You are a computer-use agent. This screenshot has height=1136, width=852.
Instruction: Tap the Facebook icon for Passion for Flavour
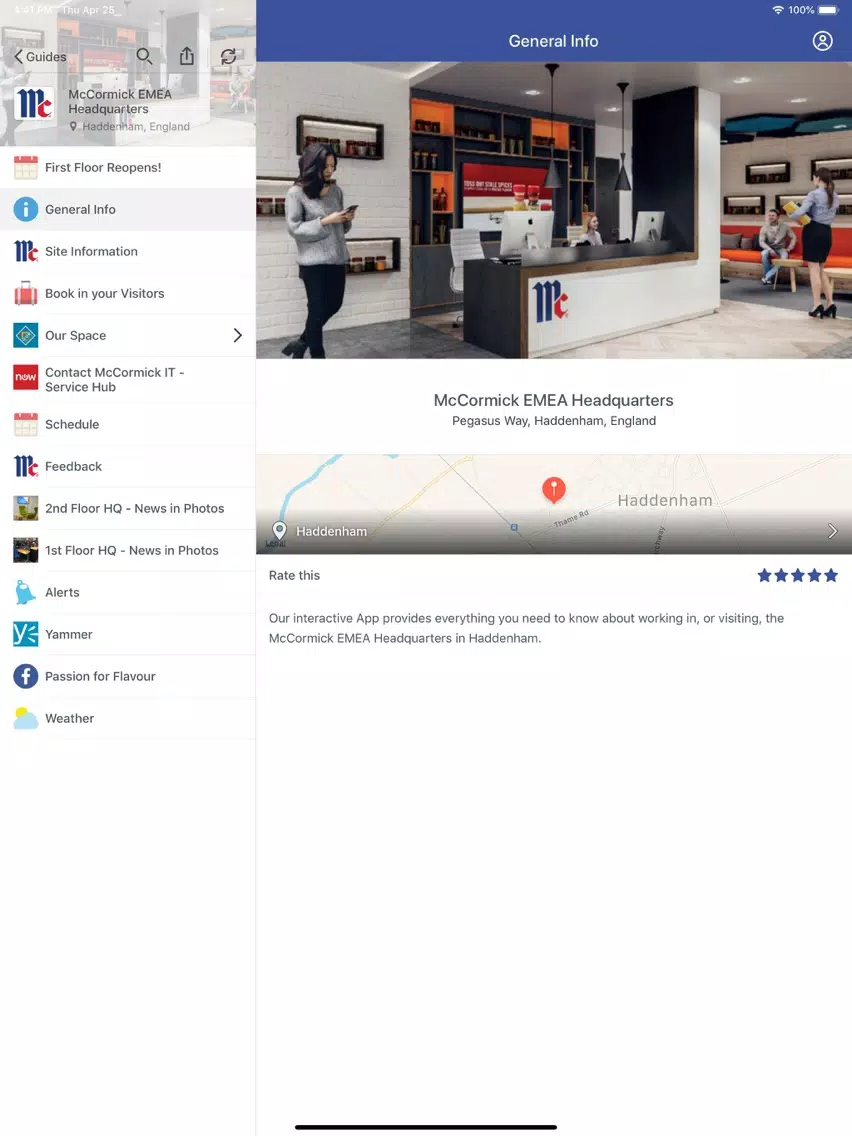(x=25, y=677)
